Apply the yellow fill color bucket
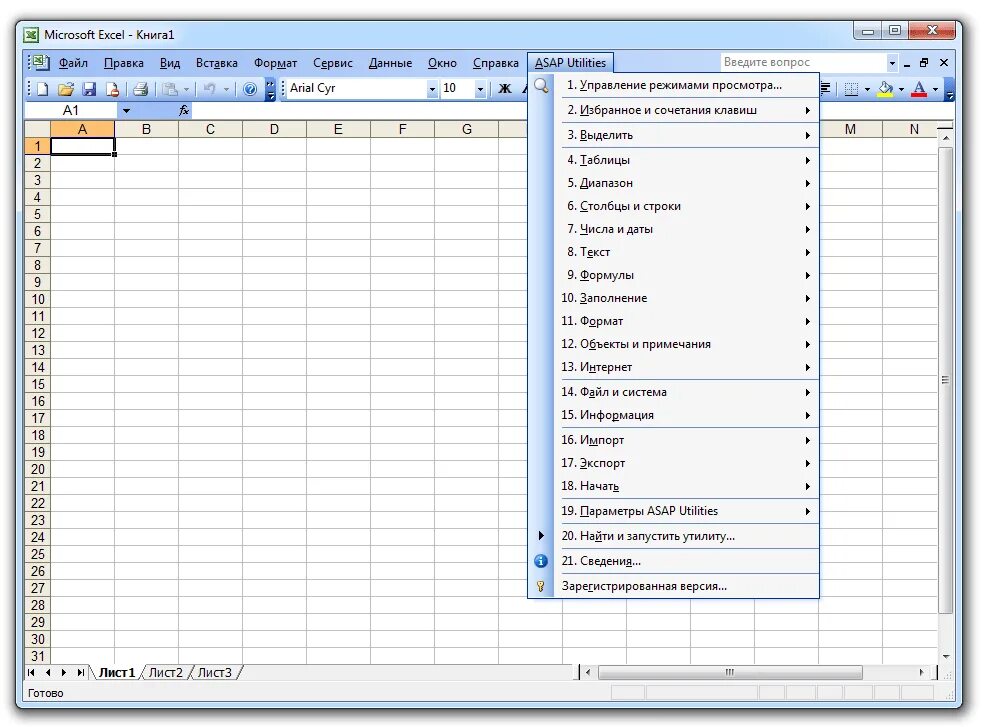The image size is (984, 727). 885,89
